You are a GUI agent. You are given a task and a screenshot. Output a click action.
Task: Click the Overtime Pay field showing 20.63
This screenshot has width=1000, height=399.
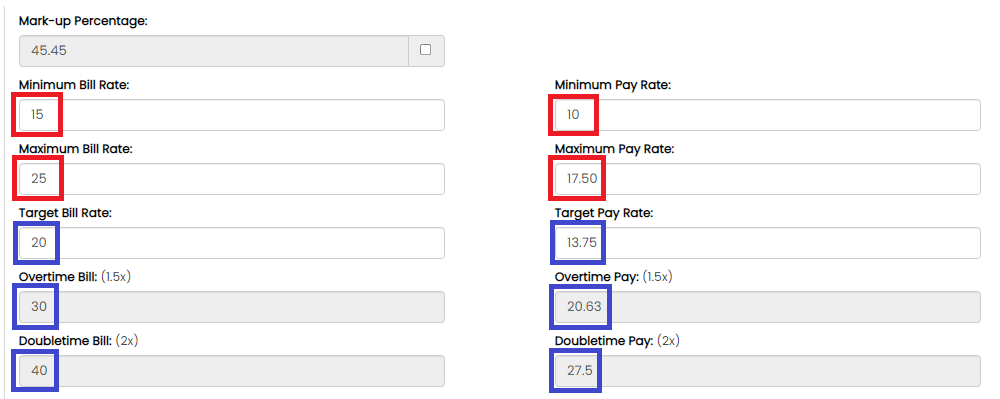click(767, 307)
